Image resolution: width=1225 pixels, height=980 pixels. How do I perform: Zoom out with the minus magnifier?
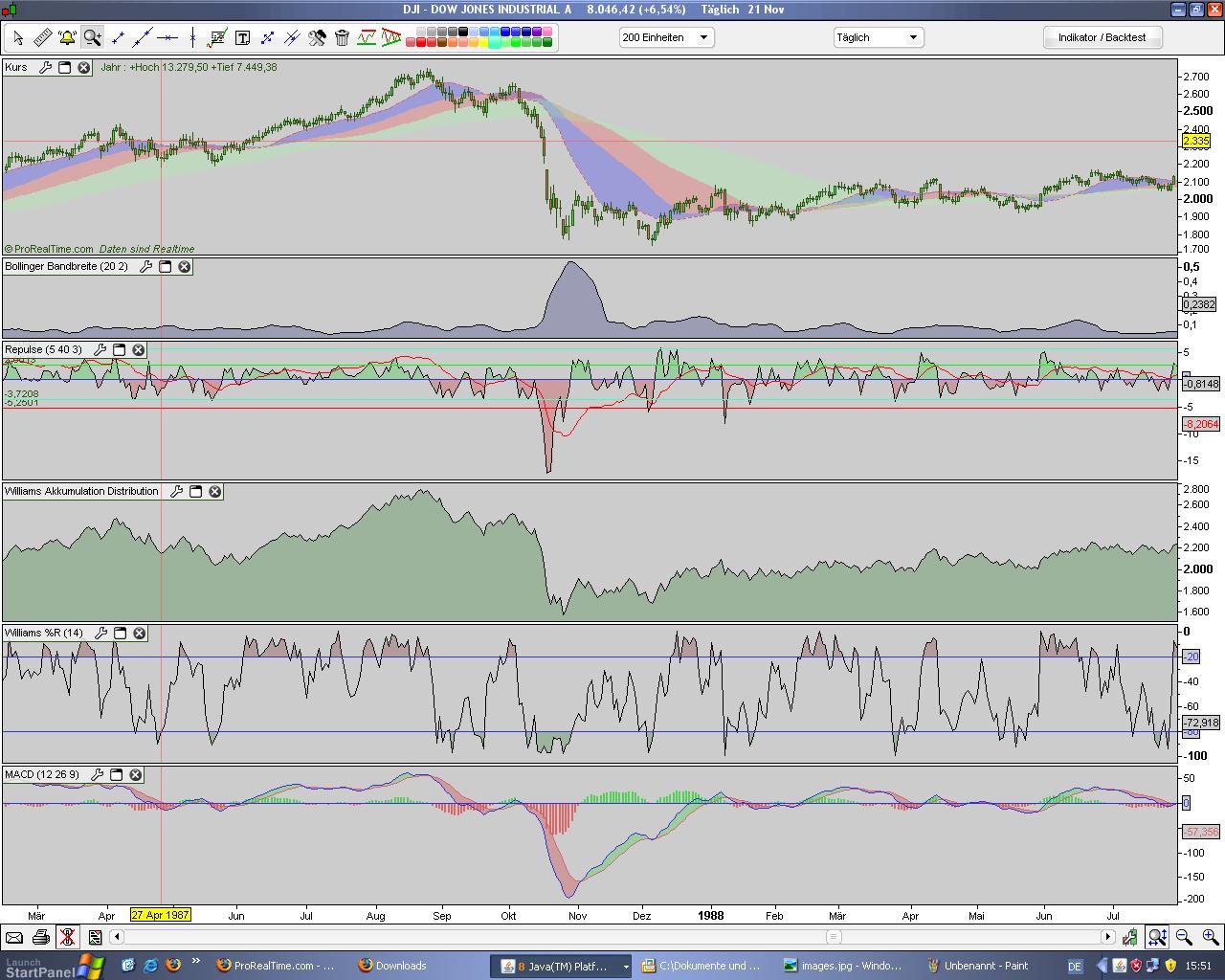point(1184,937)
